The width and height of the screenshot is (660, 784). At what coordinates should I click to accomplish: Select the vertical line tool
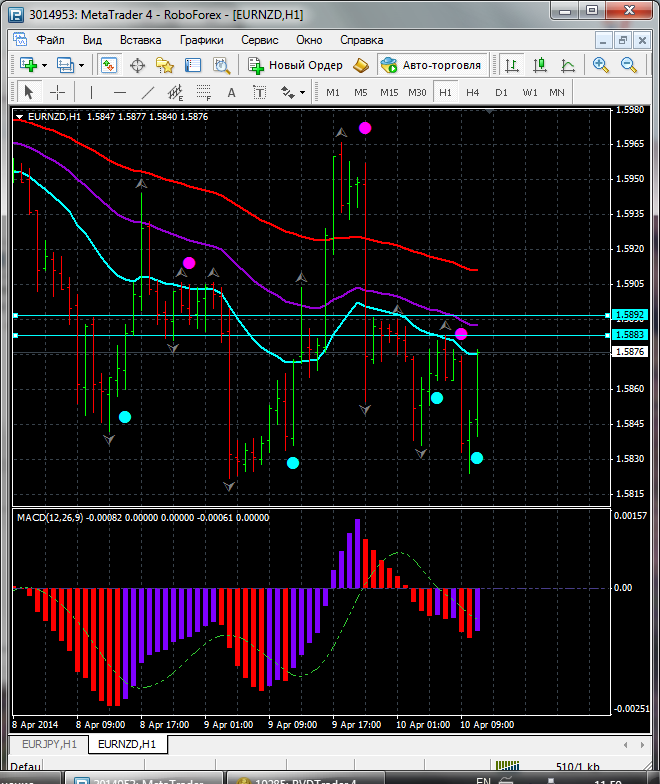coord(92,92)
